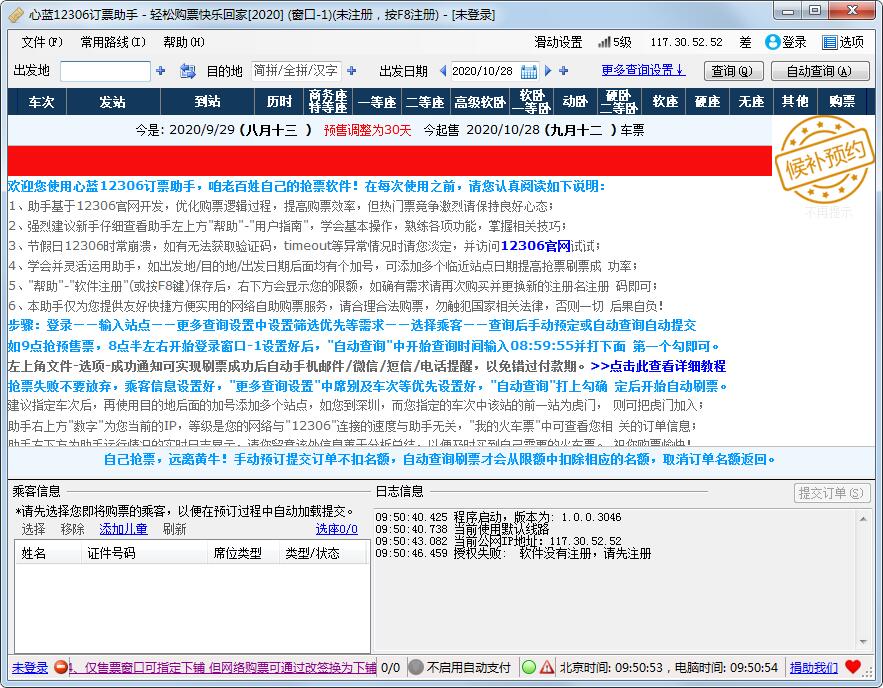Click 刷新 in passenger panel
This screenshot has height=688, width=883.
pyautogui.click(x=174, y=529)
